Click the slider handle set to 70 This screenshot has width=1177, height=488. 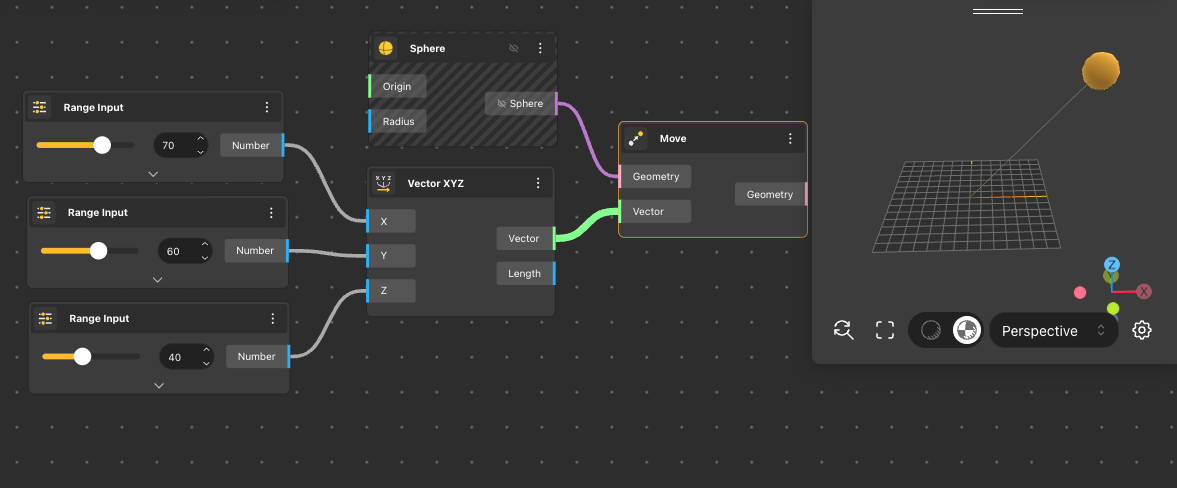(102, 145)
